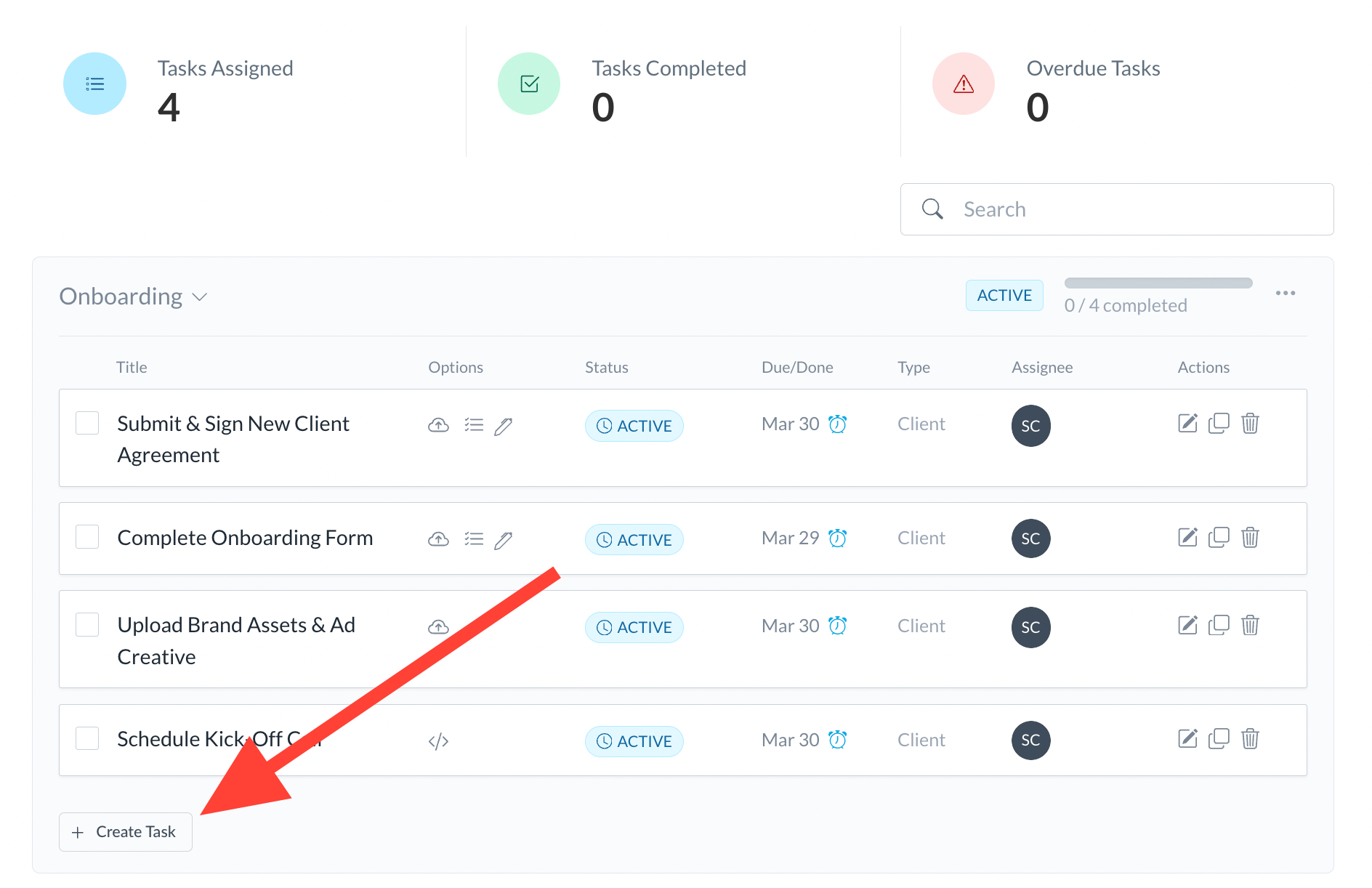The image size is (1372, 888).
Task: Delete the Upload Brand Assets task
Action: [1250, 625]
